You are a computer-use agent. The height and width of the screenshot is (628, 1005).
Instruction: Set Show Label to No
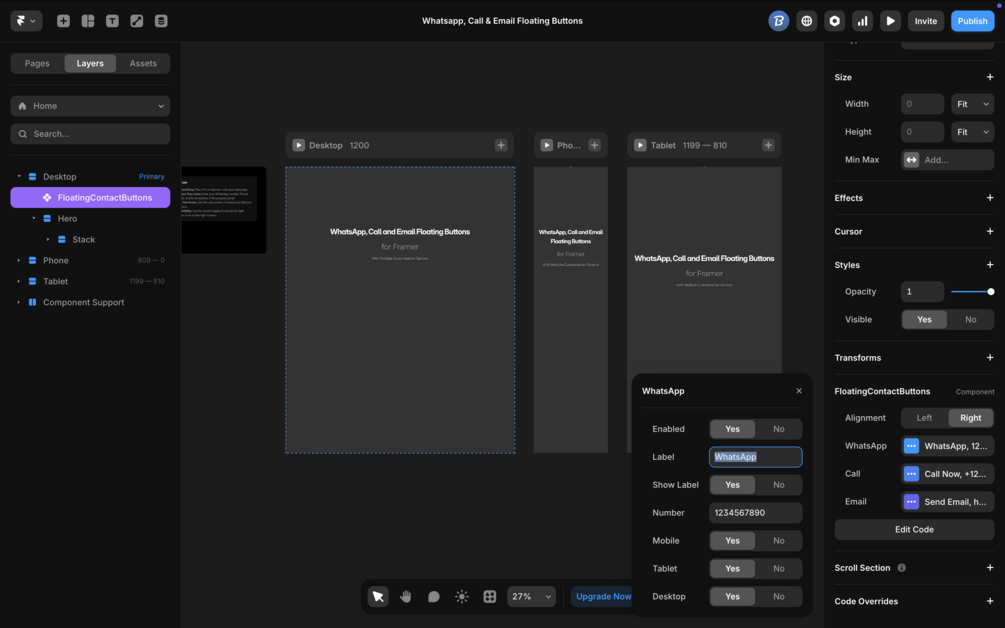(779, 485)
